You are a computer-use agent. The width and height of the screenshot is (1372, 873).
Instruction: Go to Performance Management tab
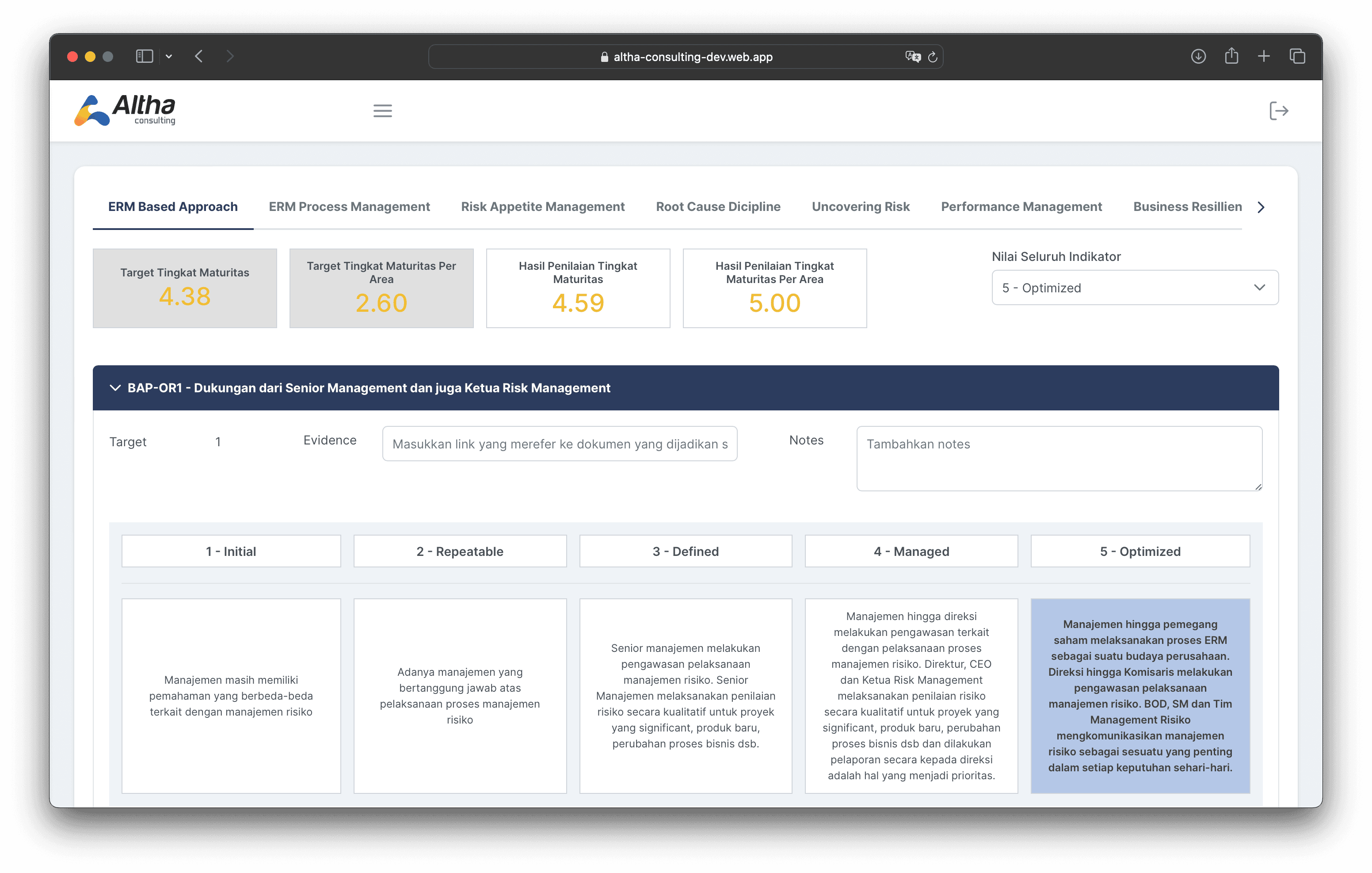[1021, 207]
